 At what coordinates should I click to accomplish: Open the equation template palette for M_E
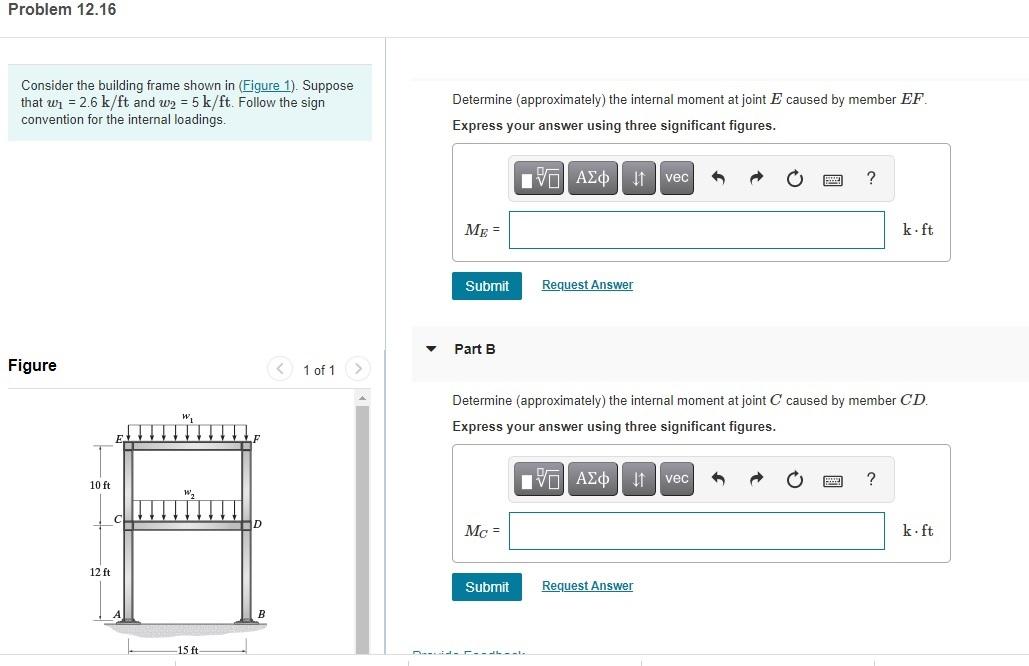click(538, 177)
